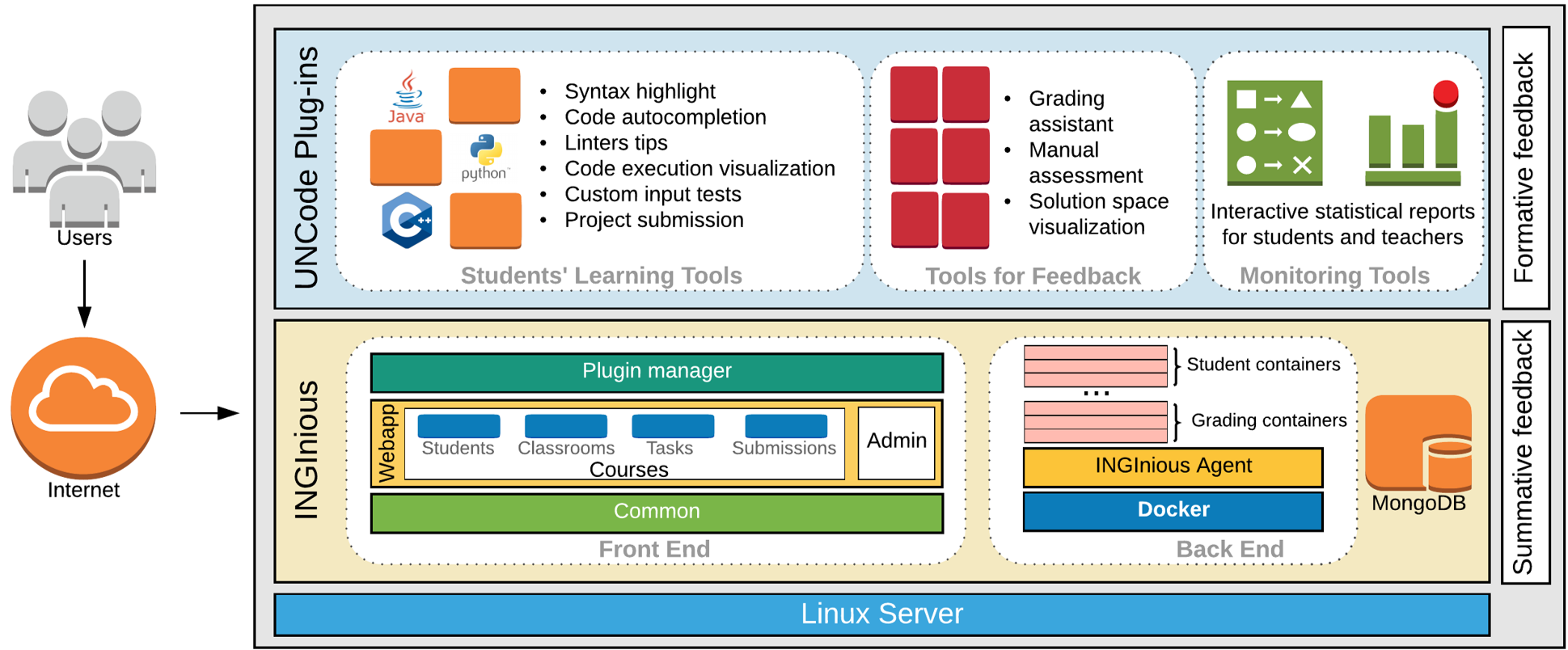
Task: Select the Python logo icon
Action: click(x=485, y=158)
